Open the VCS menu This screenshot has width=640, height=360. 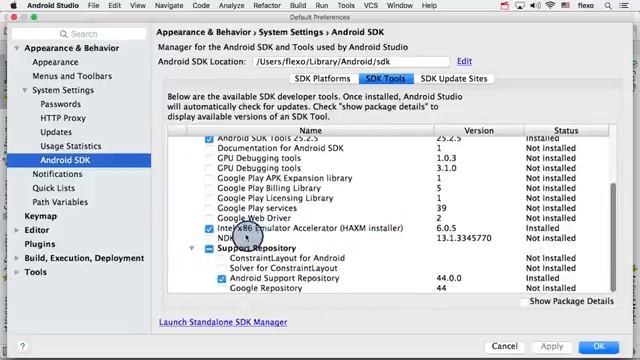[x=371, y=5]
